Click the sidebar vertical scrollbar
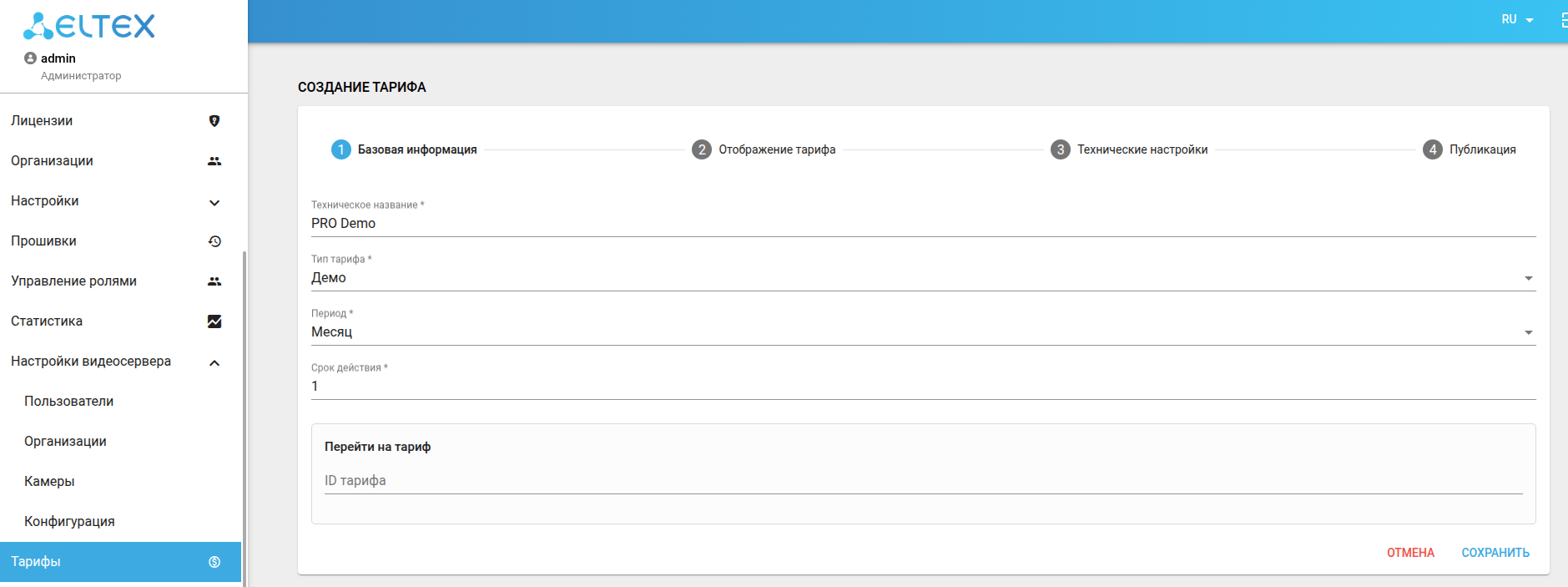 (x=245, y=417)
